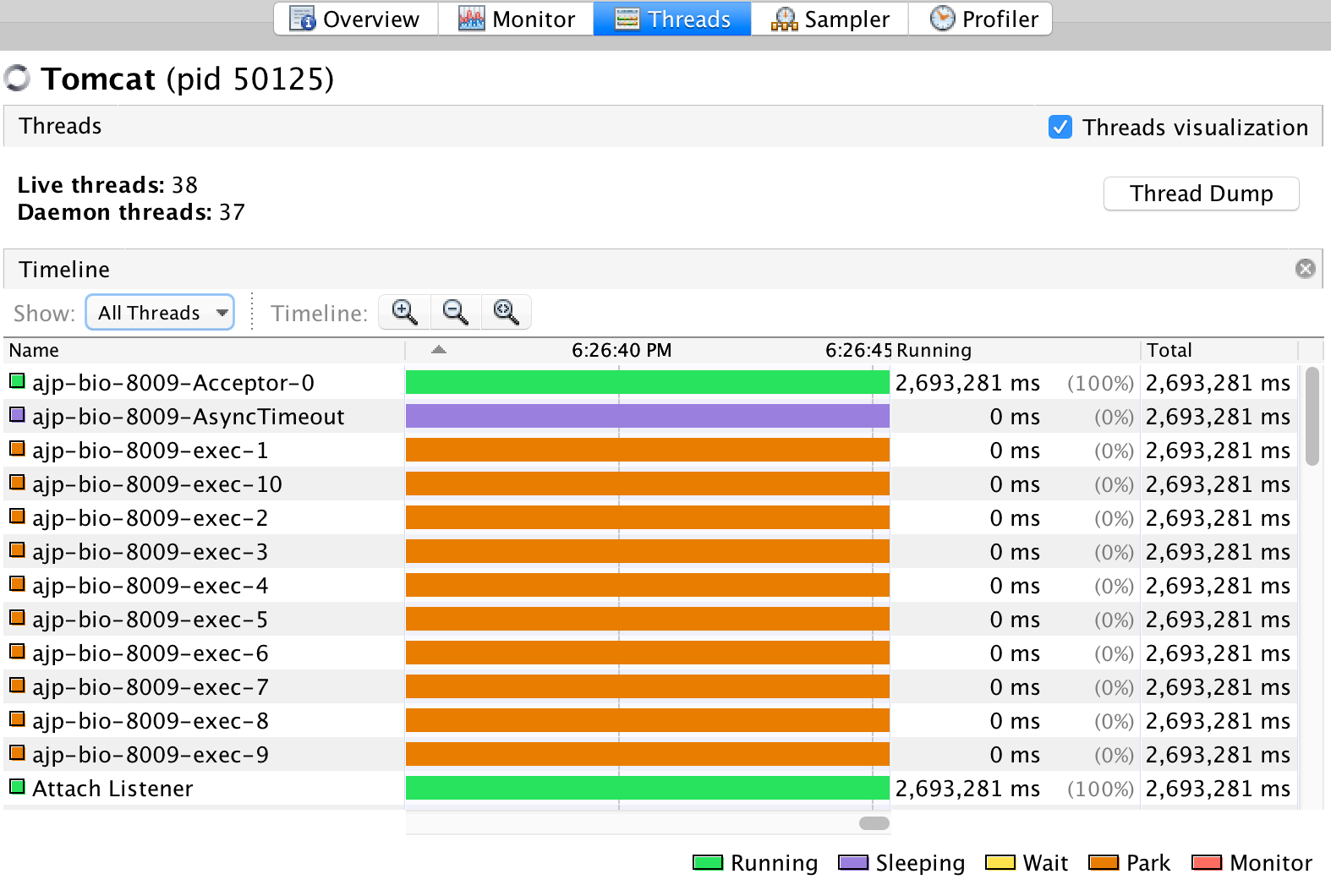Sort by the Total column header
This screenshot has height=896, width=1331.
click(x=1219, y=350)
